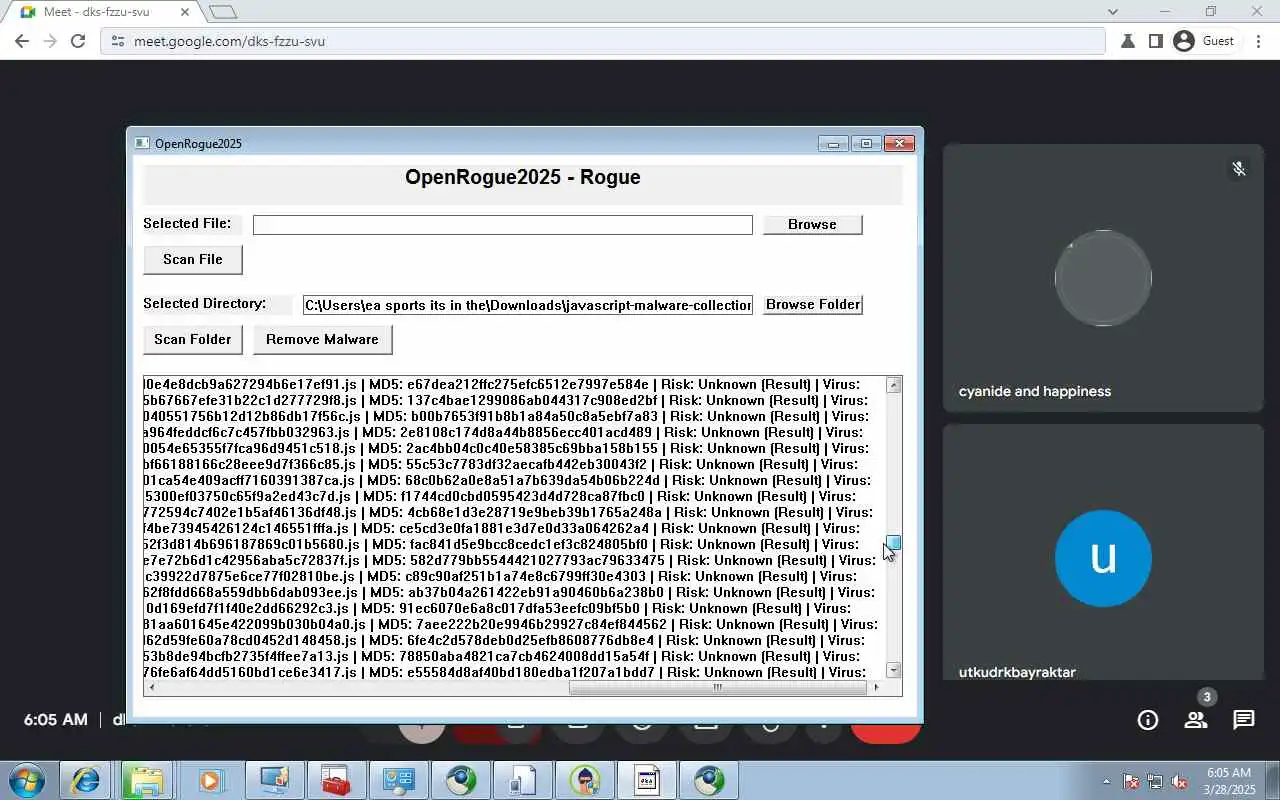Click utkudrkbayraktar's blue 'u' avatar
This screenshot has height=800, width=1280.
click(1103, 558)
